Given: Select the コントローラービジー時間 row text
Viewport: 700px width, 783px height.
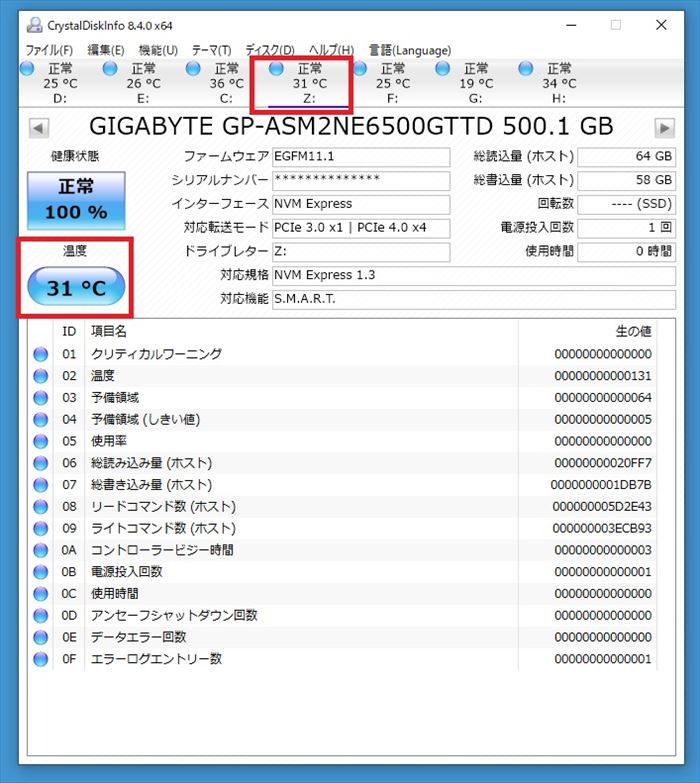Looking at the screenshot, I should (162, 550).
